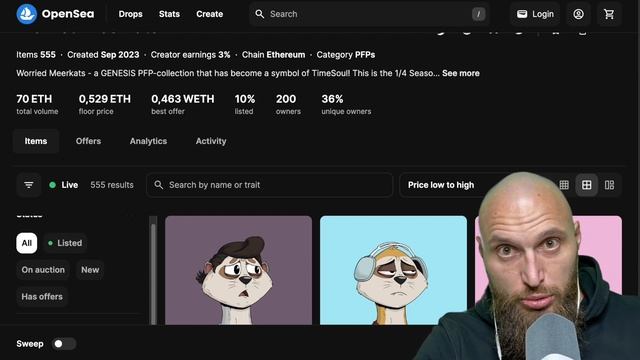Go to the Create page

click(x=209, y=14)
